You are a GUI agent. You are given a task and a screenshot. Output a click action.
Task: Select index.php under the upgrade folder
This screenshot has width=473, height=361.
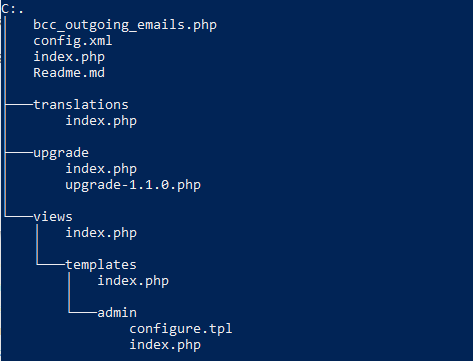point(101,169)
